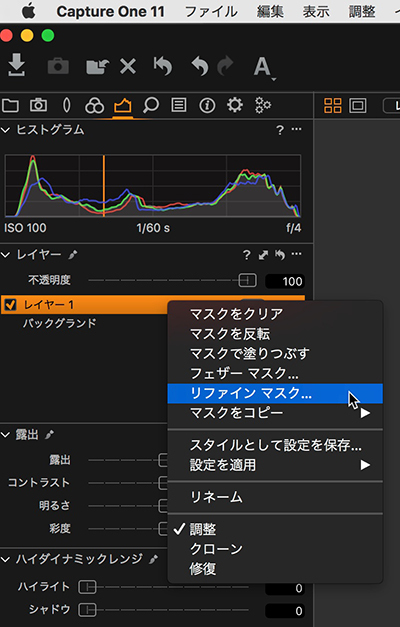Open Histogram panel options ellipsis menu
Screen dimensions: 400x627
click(296, 129)
